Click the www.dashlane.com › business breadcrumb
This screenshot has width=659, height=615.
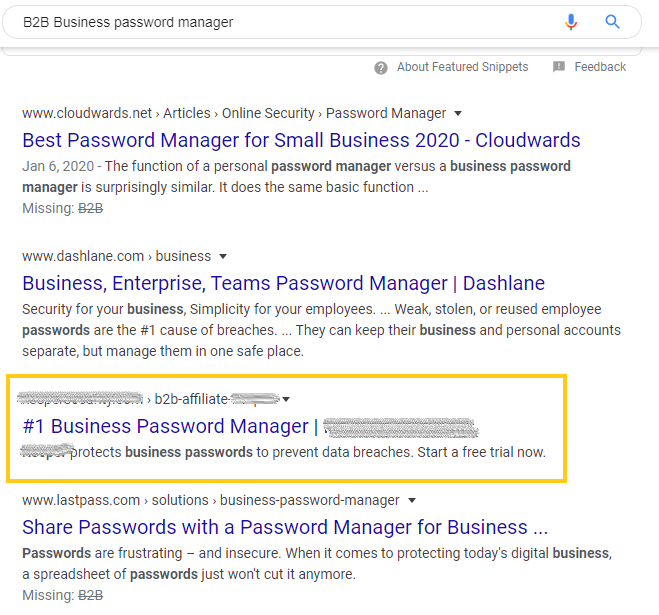(116, 256)
